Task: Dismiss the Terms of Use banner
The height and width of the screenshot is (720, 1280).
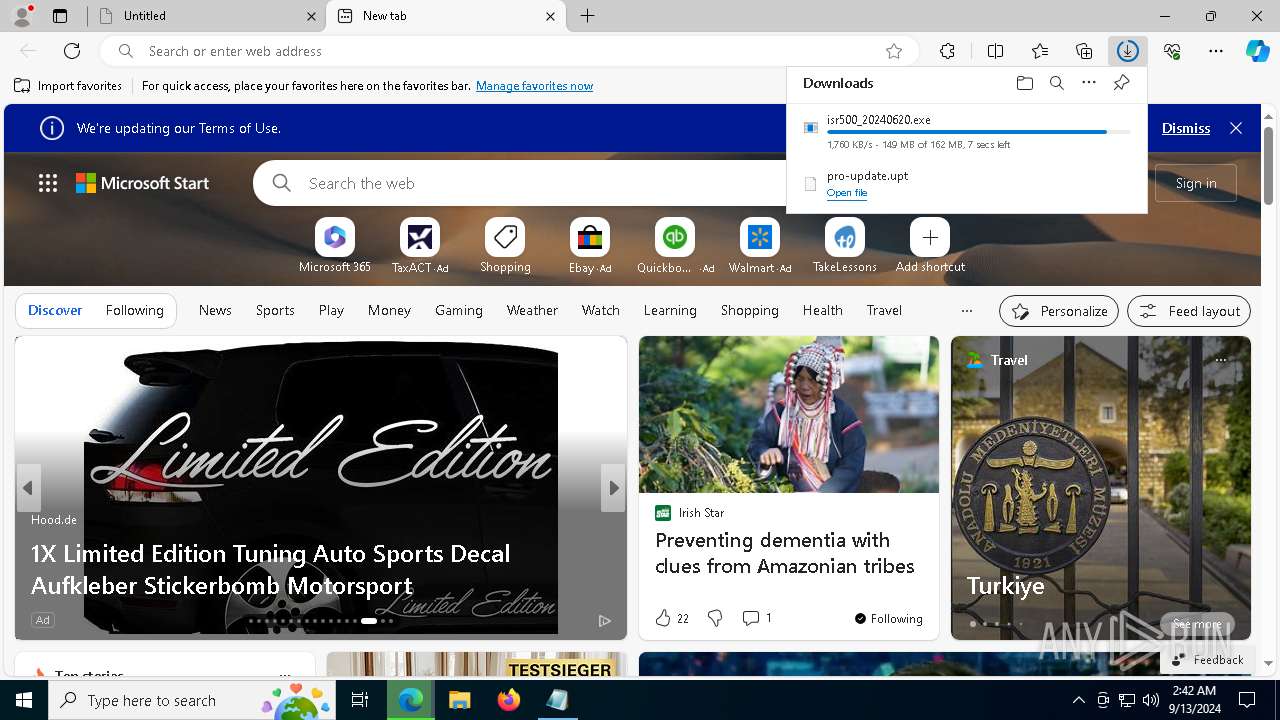Action: point(1186,128)
